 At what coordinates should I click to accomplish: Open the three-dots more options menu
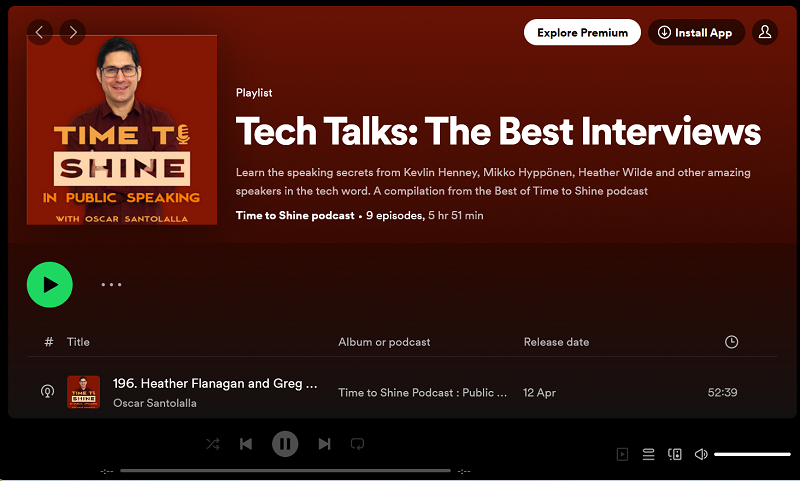click(x=111, y=285)
